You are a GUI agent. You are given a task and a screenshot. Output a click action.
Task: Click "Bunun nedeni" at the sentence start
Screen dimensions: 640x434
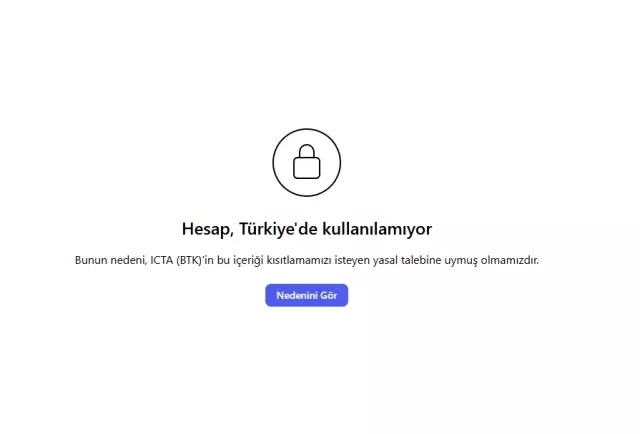click(110, 260)
